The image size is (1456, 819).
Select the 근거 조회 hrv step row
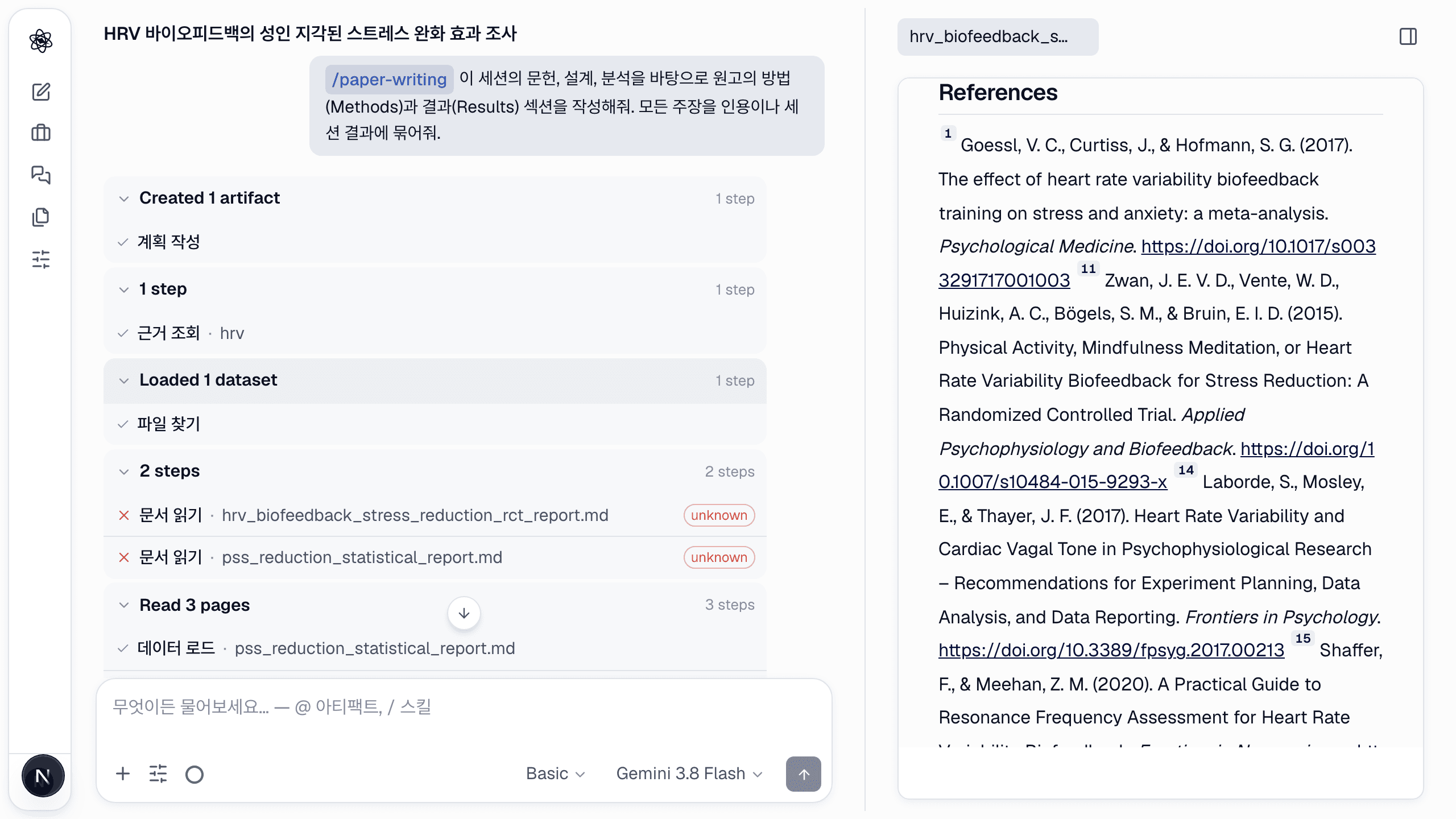(x=435, y=333)
